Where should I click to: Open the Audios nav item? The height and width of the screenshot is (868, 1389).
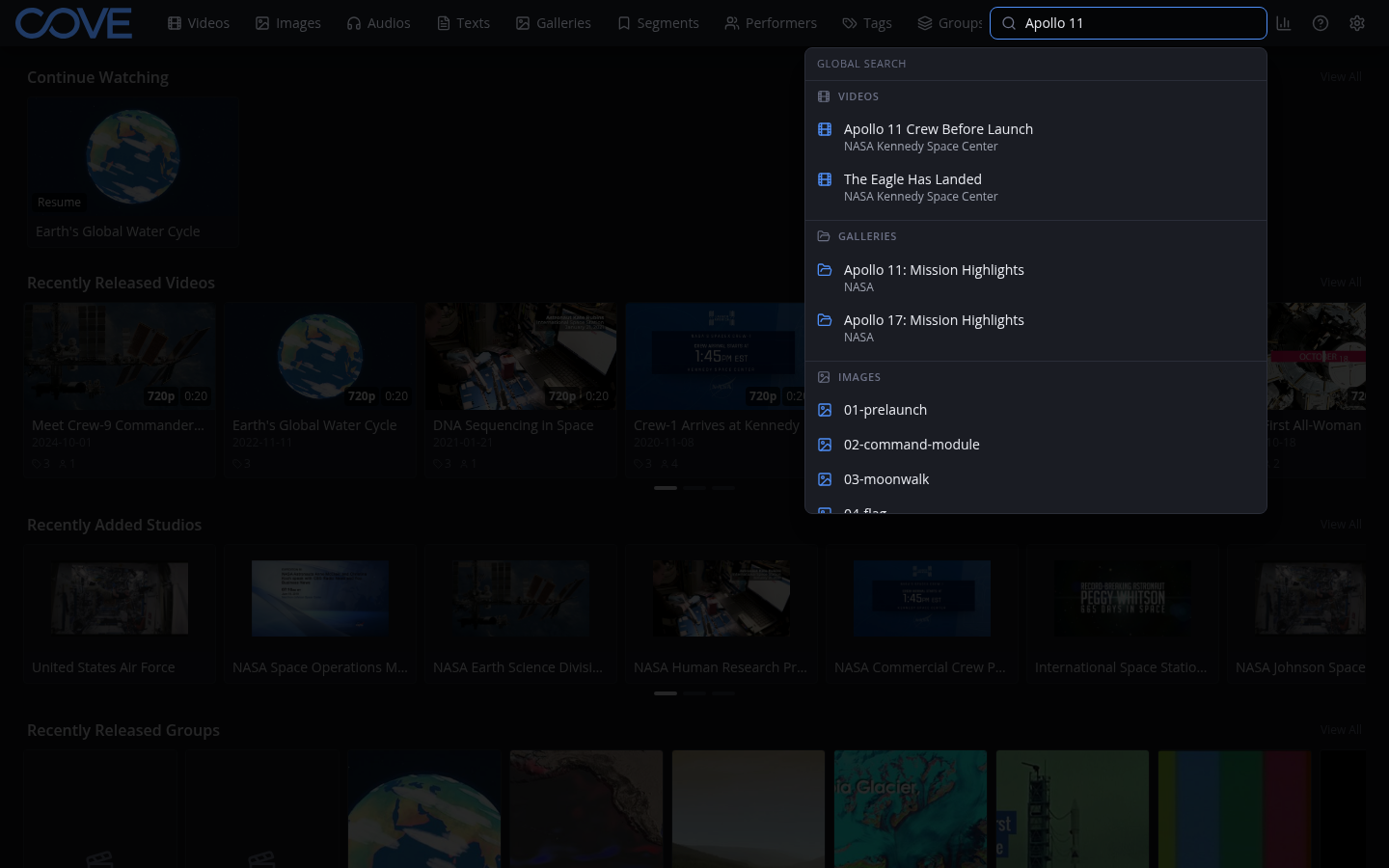point(379,23)
